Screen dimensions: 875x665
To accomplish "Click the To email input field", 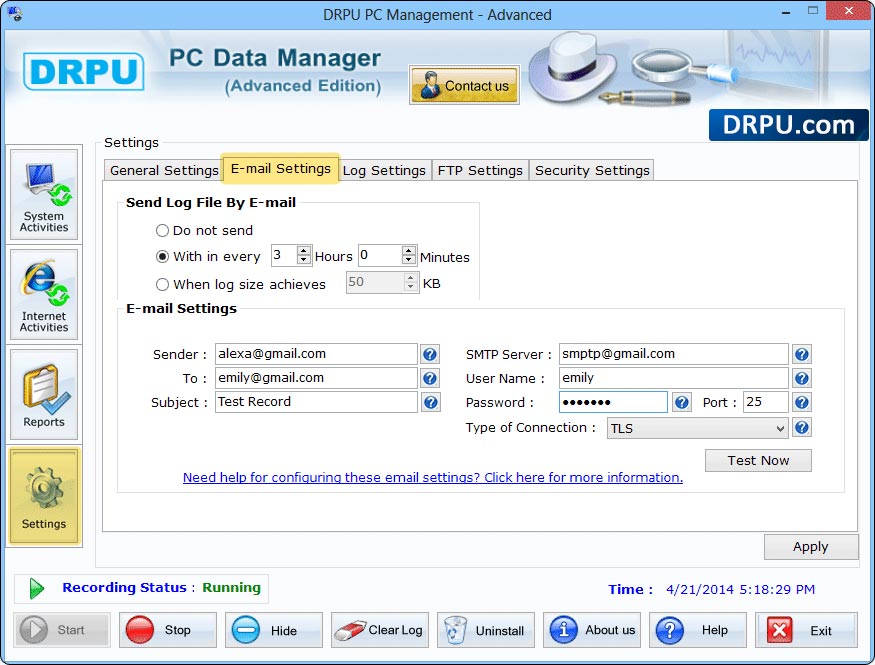I will coord(316,378).
